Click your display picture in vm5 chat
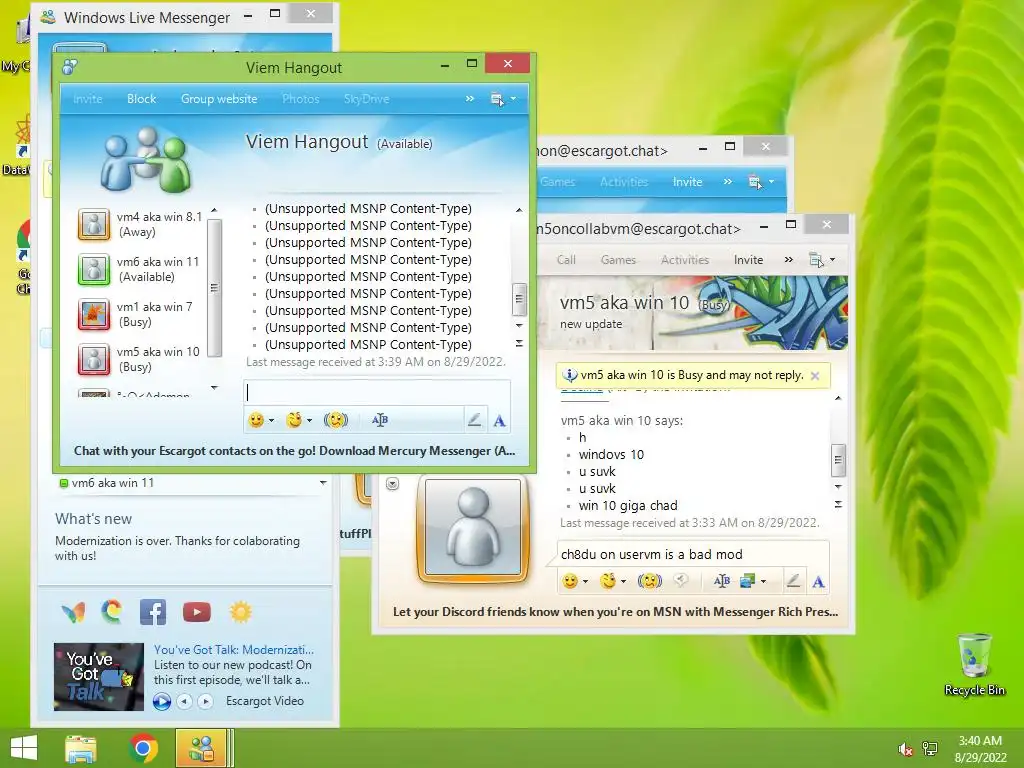Screen dimensions: 1024x768 pyautogui.click(x=473, y=526)
